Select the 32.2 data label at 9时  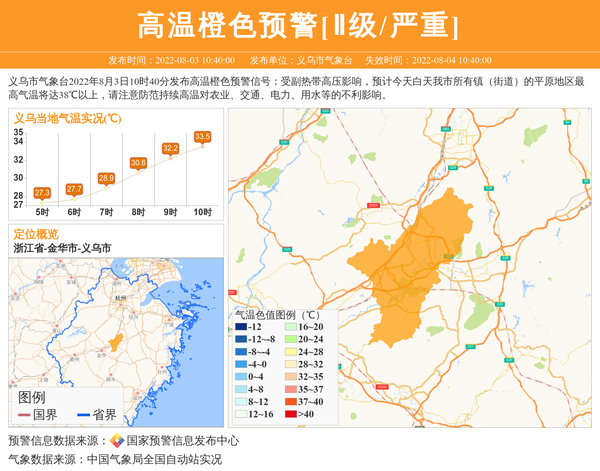(x=170, y=148)
